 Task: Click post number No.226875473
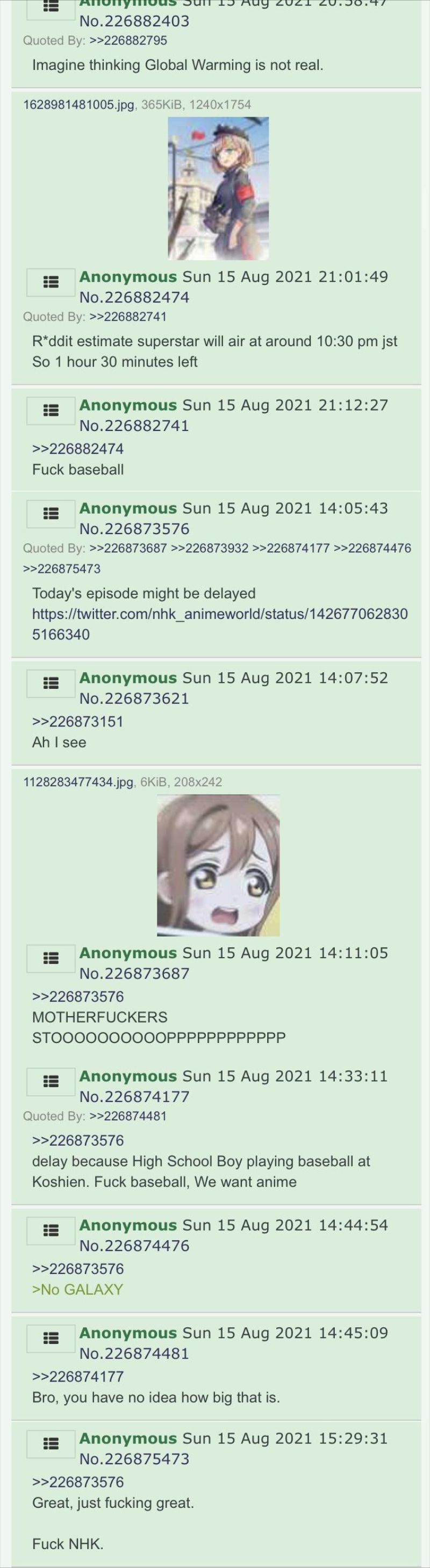coord(134,1459)
